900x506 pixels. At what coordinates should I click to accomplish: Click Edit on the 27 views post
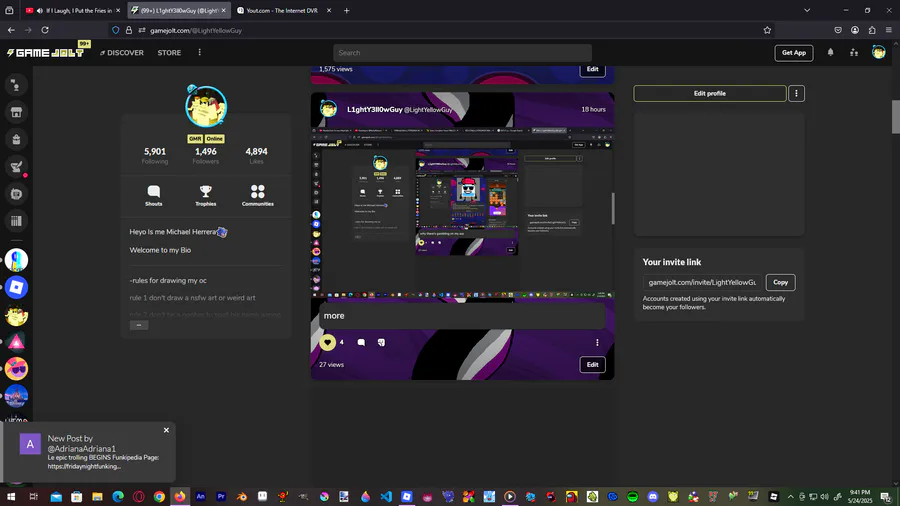click(x=592, y=365)
